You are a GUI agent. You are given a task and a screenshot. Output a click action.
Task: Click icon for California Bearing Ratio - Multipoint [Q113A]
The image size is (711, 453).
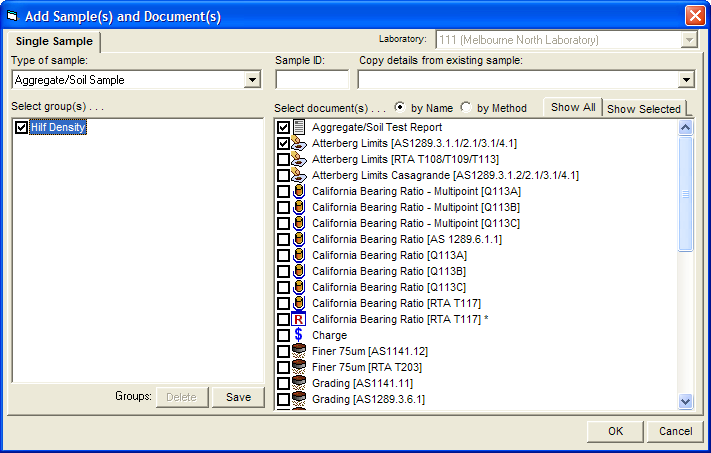[299, 191]
